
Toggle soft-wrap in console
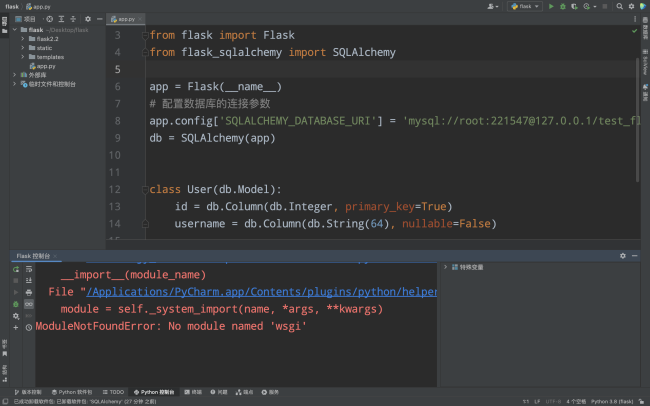tap(29, 269)
